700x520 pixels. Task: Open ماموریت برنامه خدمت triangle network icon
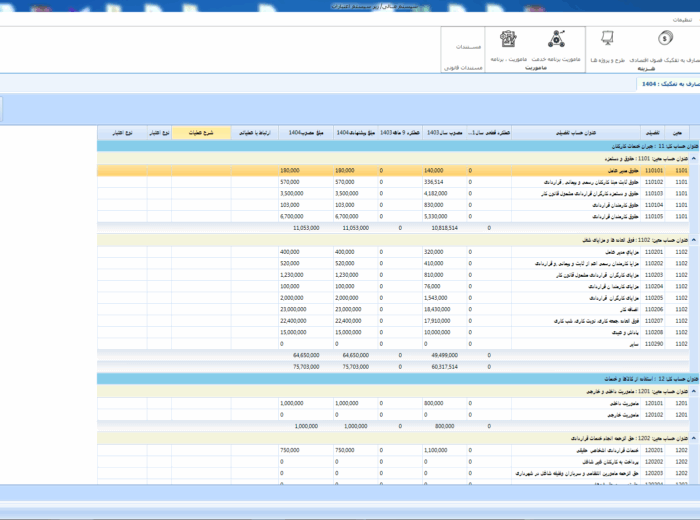coord(557,40)
